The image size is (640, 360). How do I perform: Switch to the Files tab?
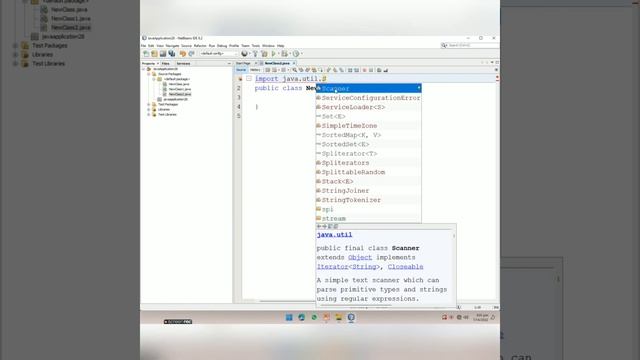(165, 64)
